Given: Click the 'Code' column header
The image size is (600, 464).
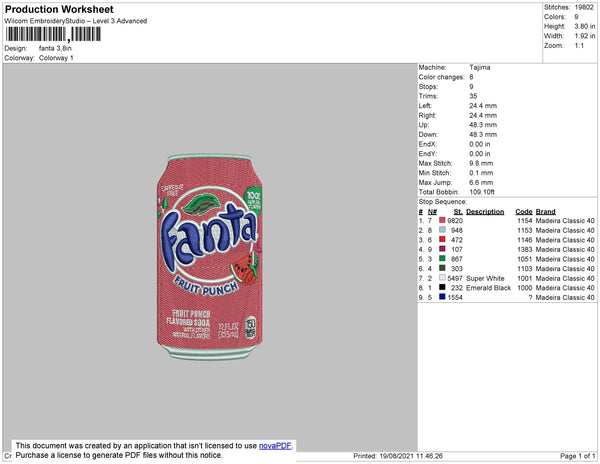Looking at the screenshot, I should coord(523,212).
